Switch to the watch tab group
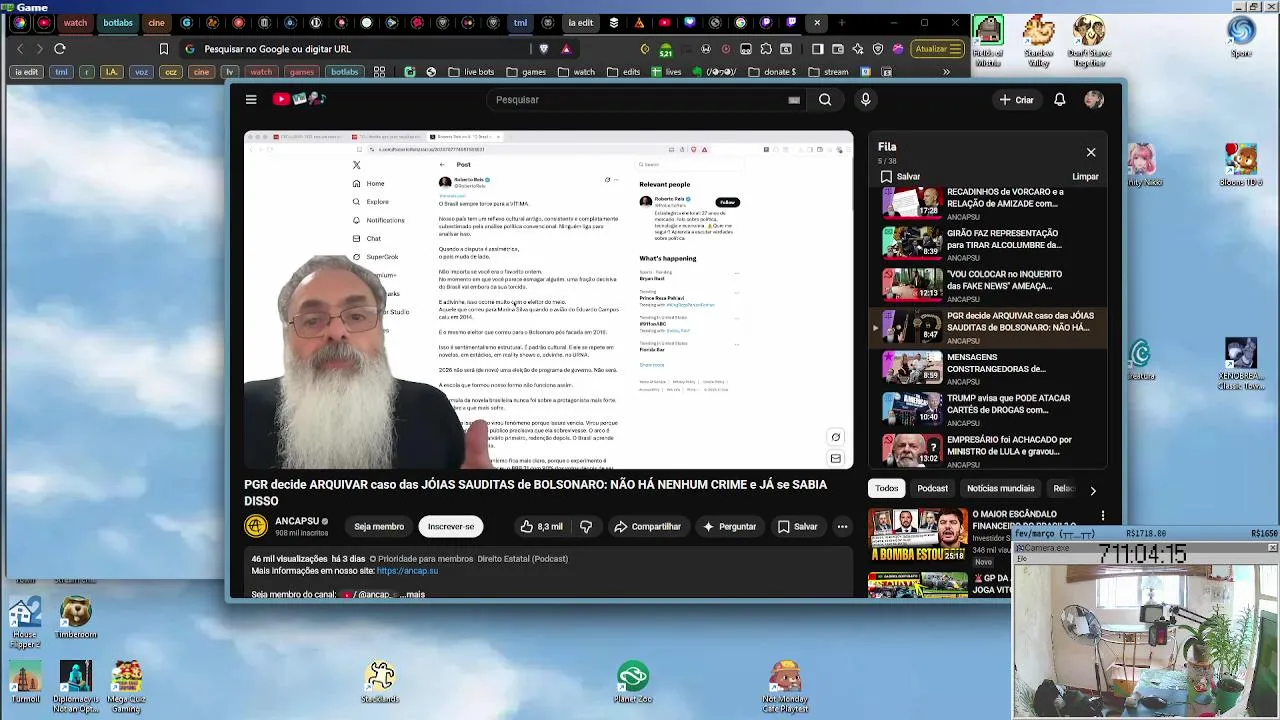Viewport: 1280px width, 720px height. point(75,22)
